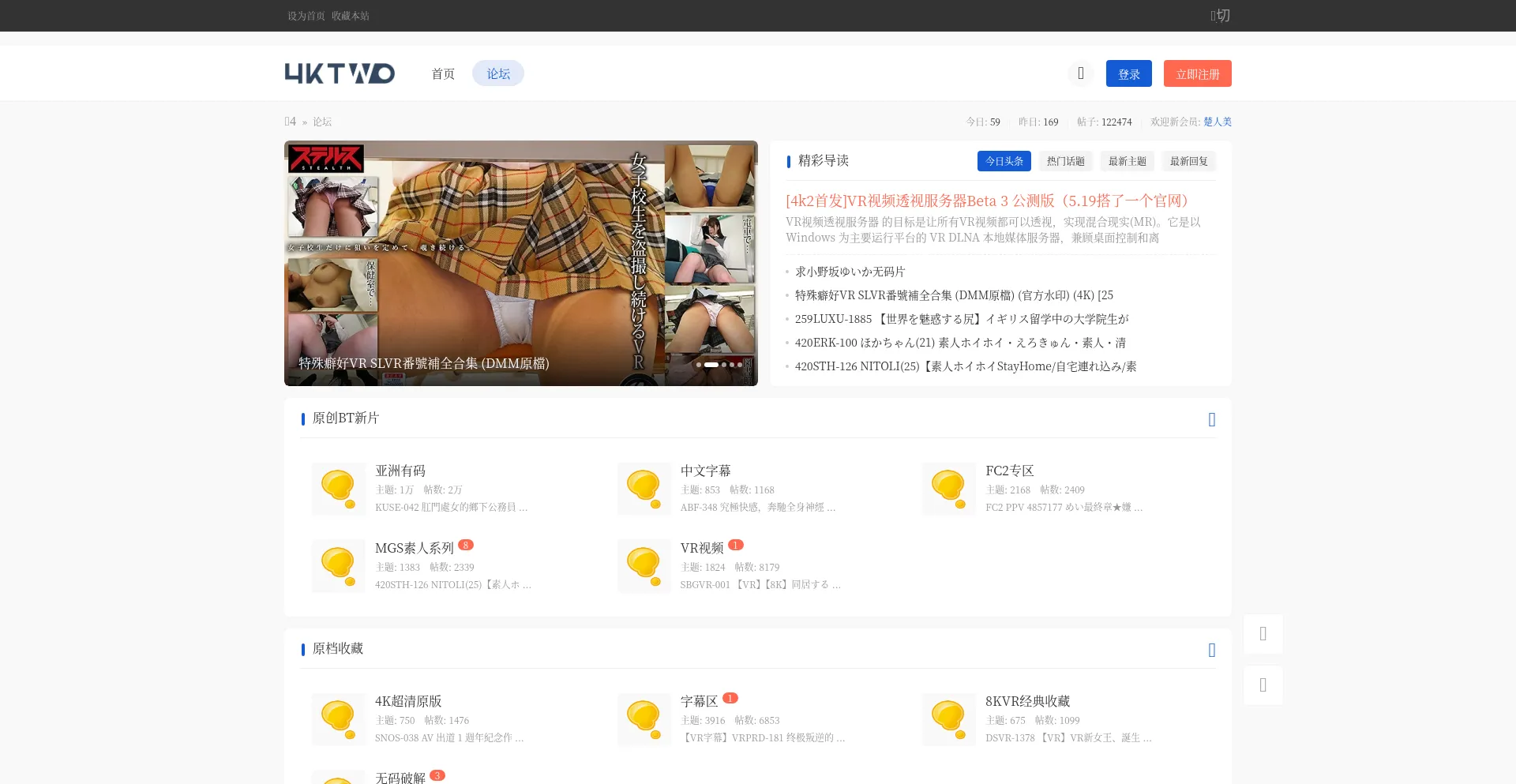Image resolution: width=1516 pixels, height=784 pixels.
Task: Collapse the 原档收藏 section
Action: click(x=1211, y=650)
